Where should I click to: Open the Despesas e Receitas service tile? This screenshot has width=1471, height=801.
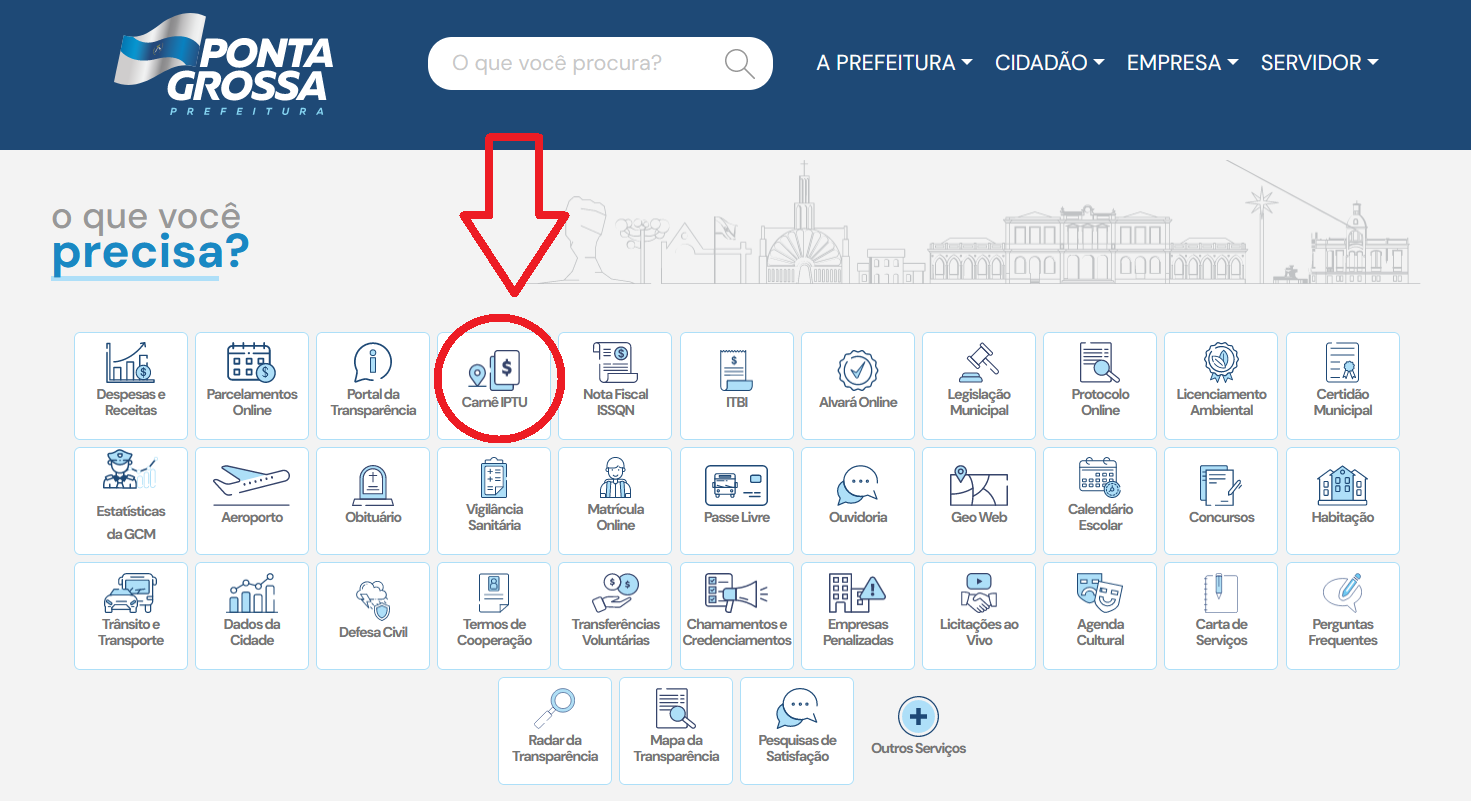coord(131,386)
